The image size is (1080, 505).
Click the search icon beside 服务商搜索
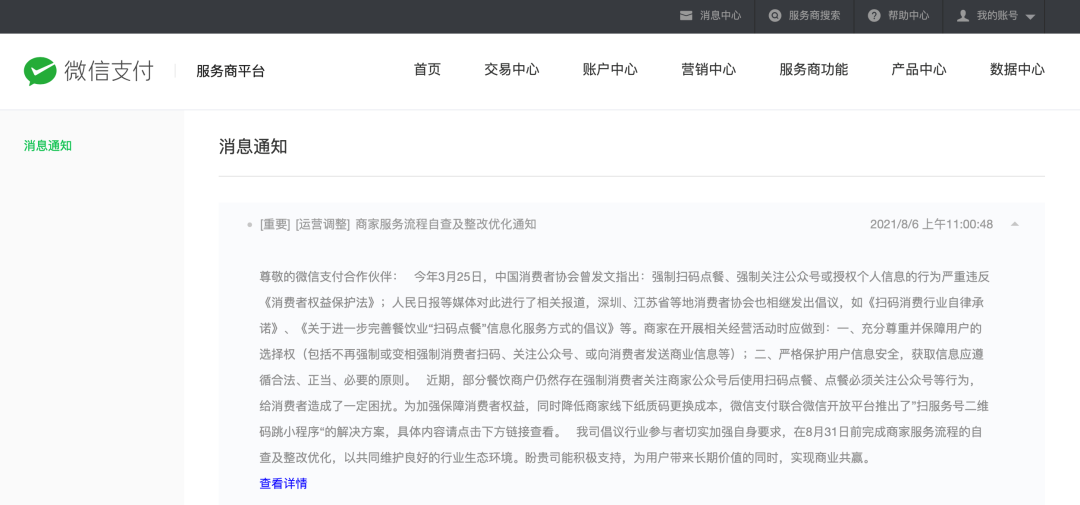(x=775, y=16)
